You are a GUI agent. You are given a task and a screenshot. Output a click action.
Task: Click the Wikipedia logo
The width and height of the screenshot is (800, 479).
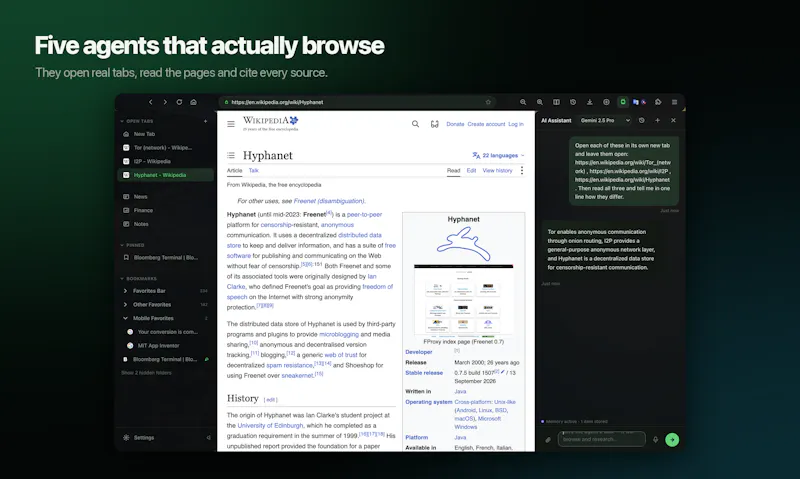pos(270,123)
